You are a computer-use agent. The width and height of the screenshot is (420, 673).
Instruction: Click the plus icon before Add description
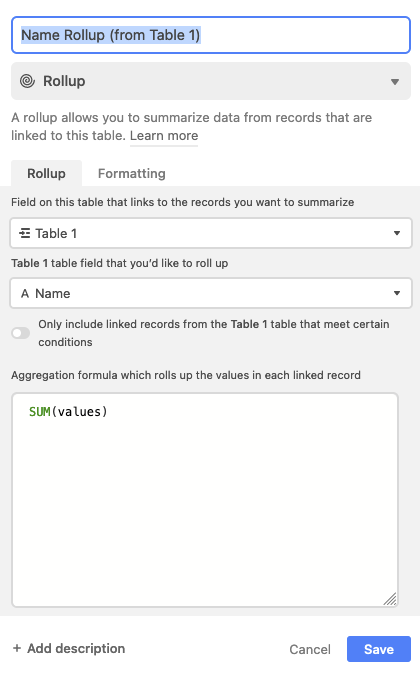click(x=17, y=648)
